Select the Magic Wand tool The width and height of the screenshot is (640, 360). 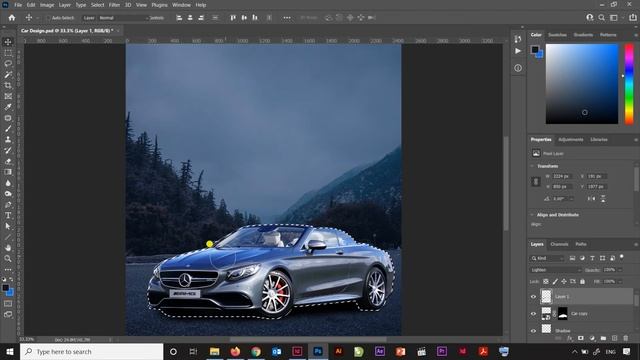tap(8, 75)
